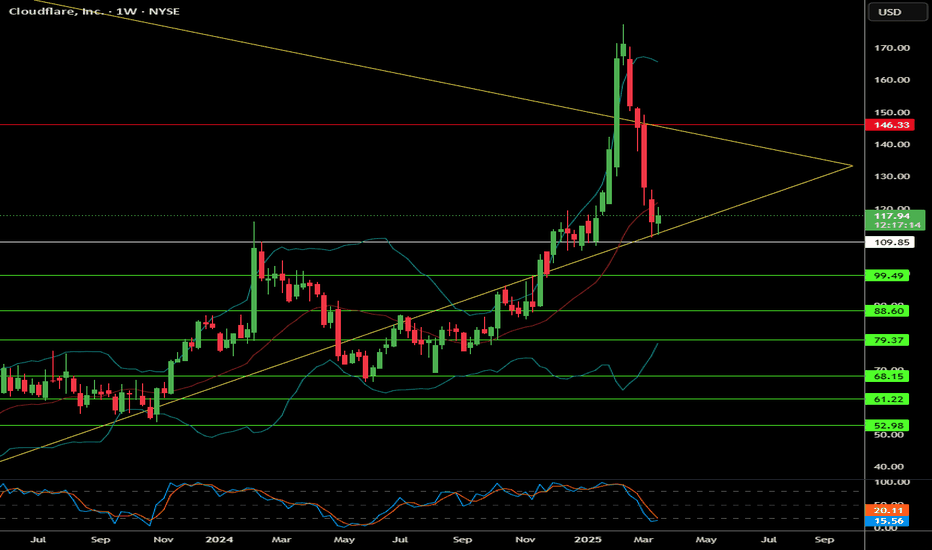This screenshot has width=932, height=550.
Task: Click the 130.00 price axis tick
Action: click(x=892, y=176)
